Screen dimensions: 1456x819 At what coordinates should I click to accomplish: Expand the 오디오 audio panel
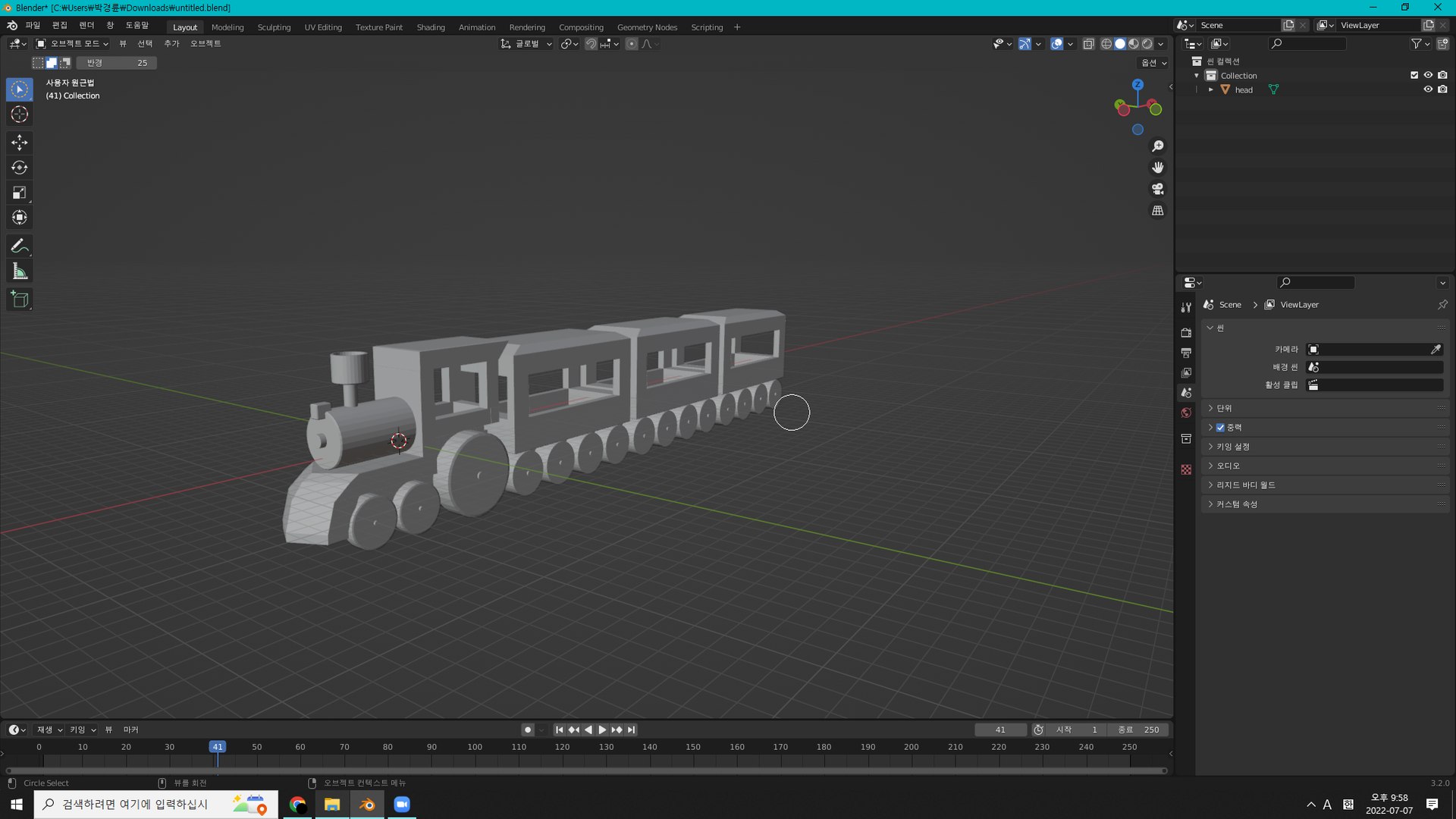coord(1325,466)
